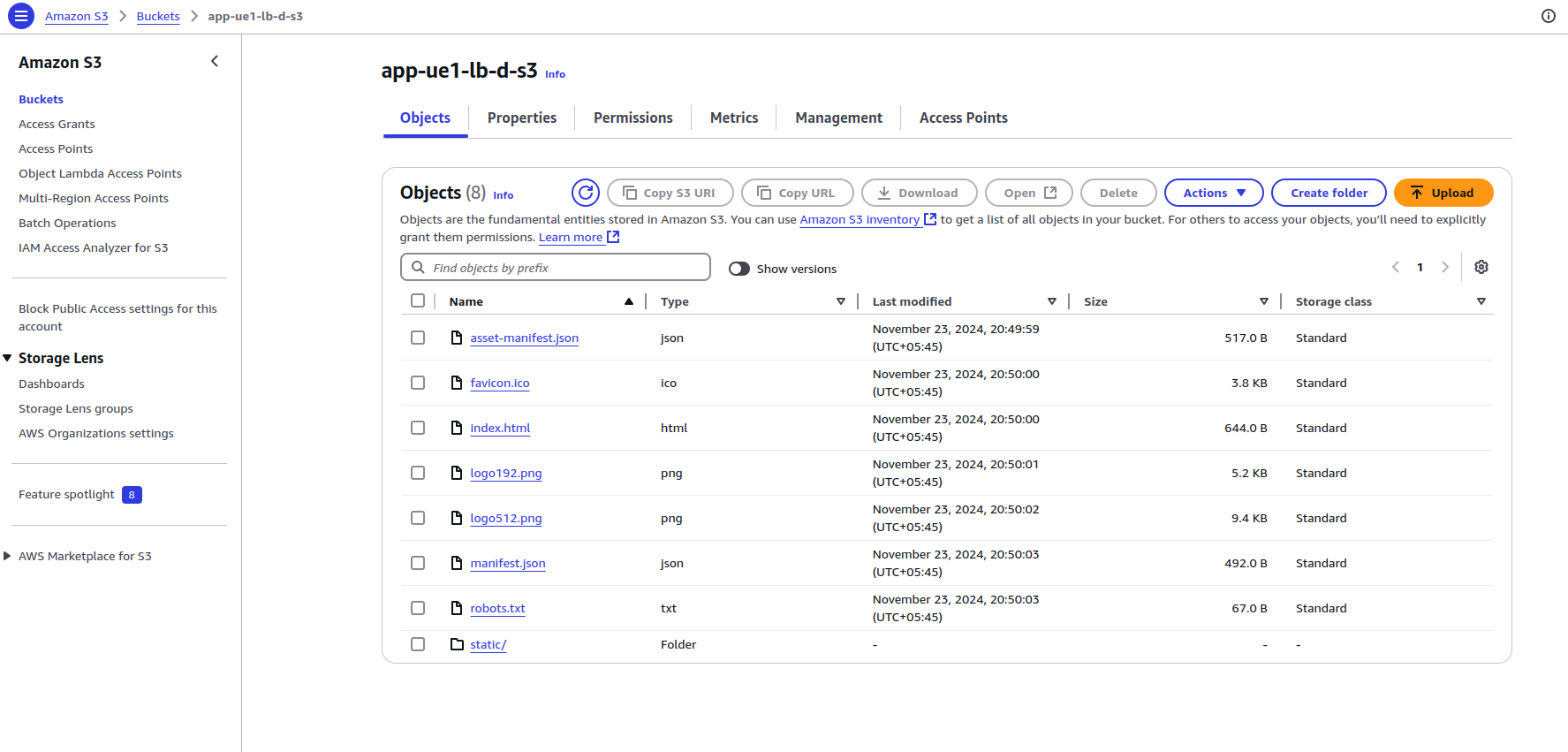This screenshot has width=1568, height=752.
Task: Sort by Type column arrow
Action: point(841,301)
